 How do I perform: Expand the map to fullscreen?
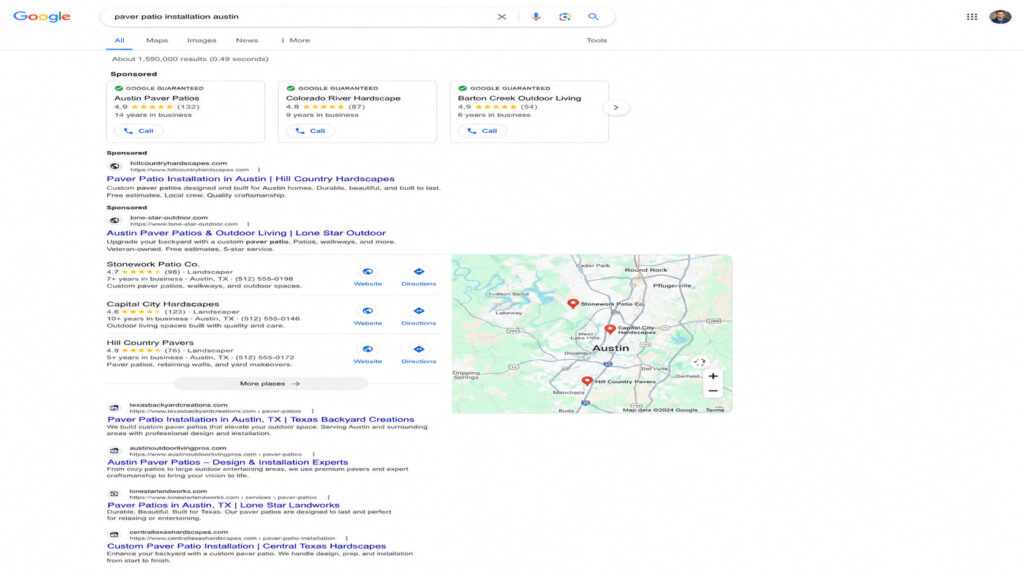tap(699, 362)
